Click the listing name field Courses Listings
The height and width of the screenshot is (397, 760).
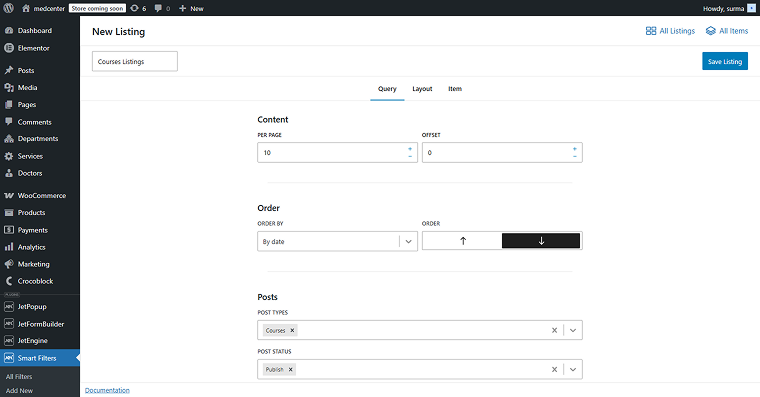[x=135, y=62]
